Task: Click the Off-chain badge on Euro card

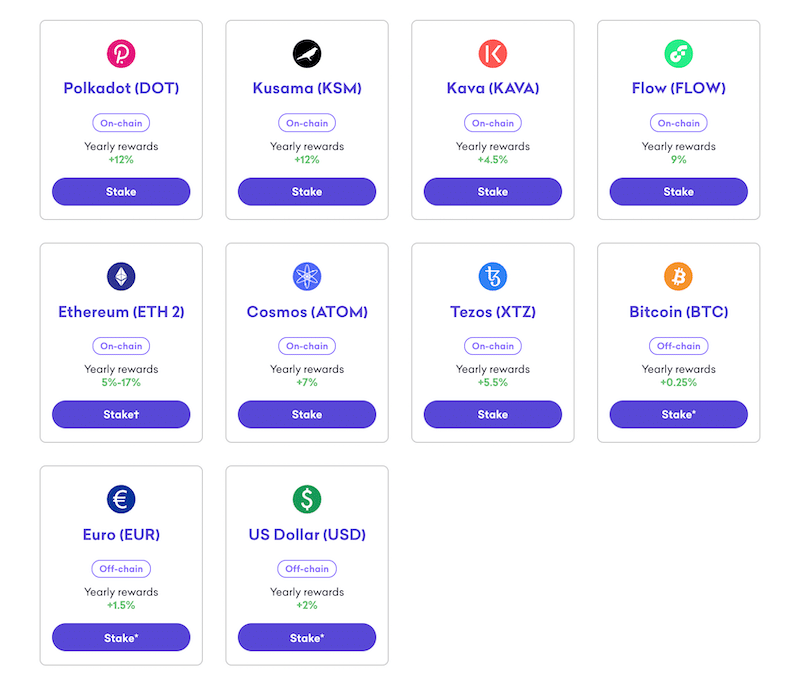Action: [x=121, y=569]
